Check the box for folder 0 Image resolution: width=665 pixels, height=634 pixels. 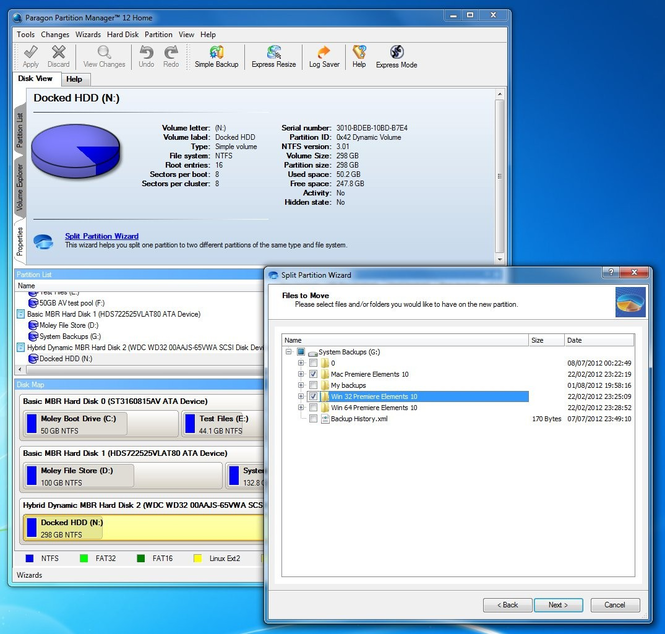point(313,363)
